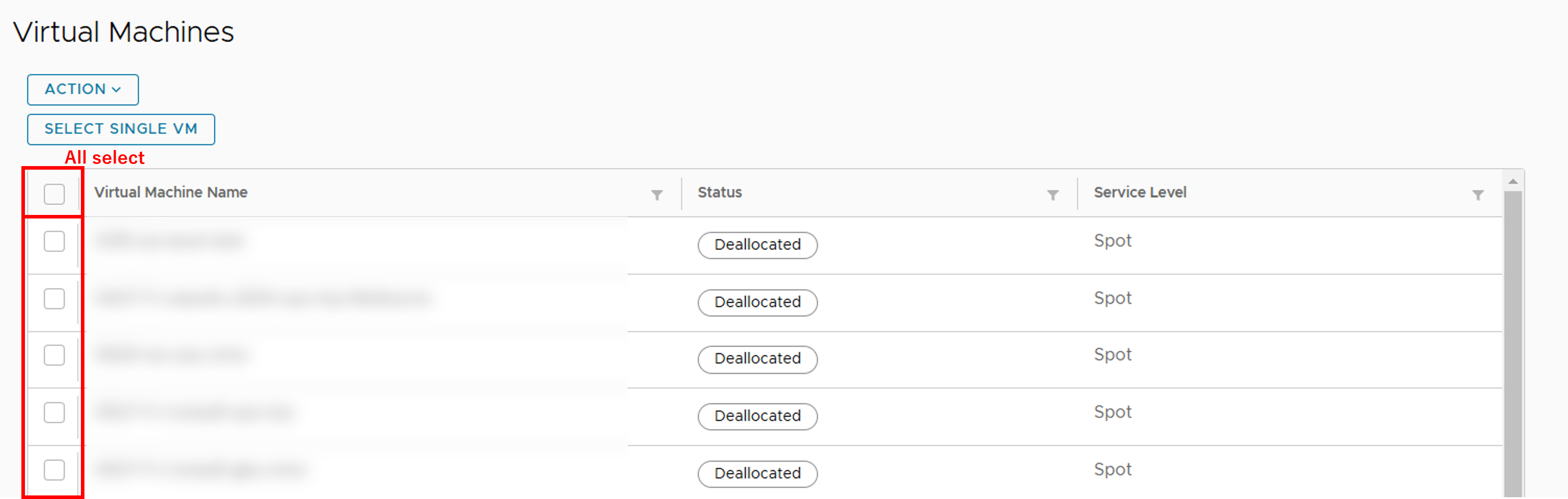Click the vertical scrollbar track
Image resolution: width=1568 pixels, height=499 pixels.
point(1513,341)
